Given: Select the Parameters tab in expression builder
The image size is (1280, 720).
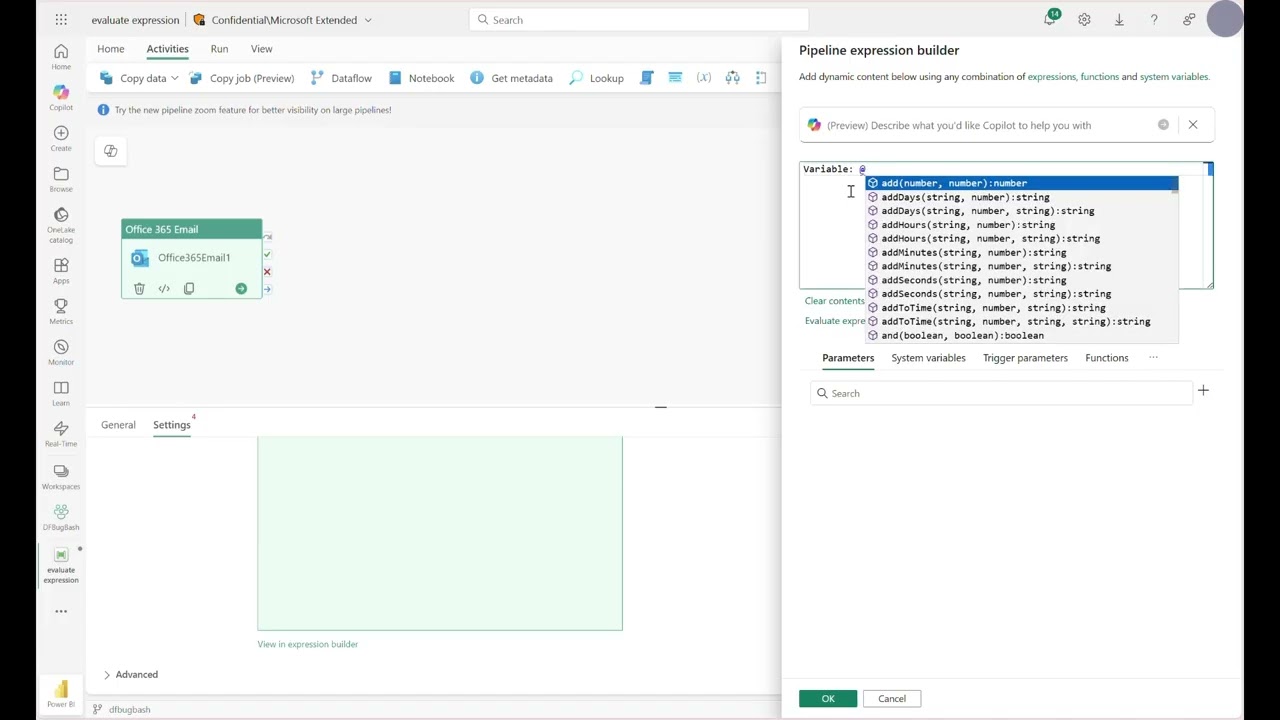Looking at the screenshot, I should [848, 357].
